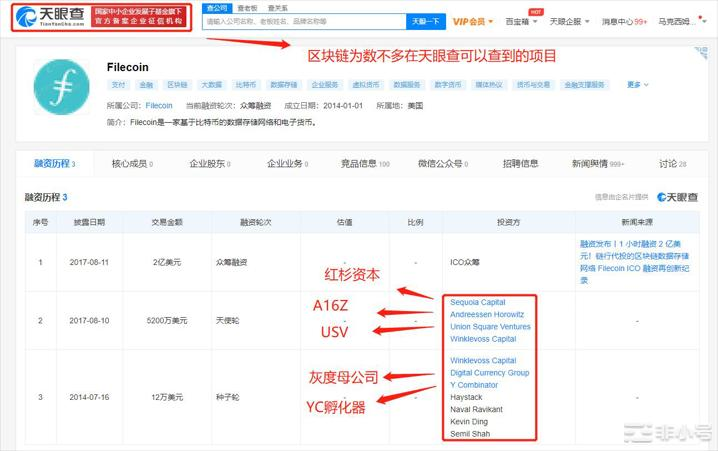This screenshot has width=718, height=451.
Task: Click the 企业服务 tag
Action: tap(325, 85)
